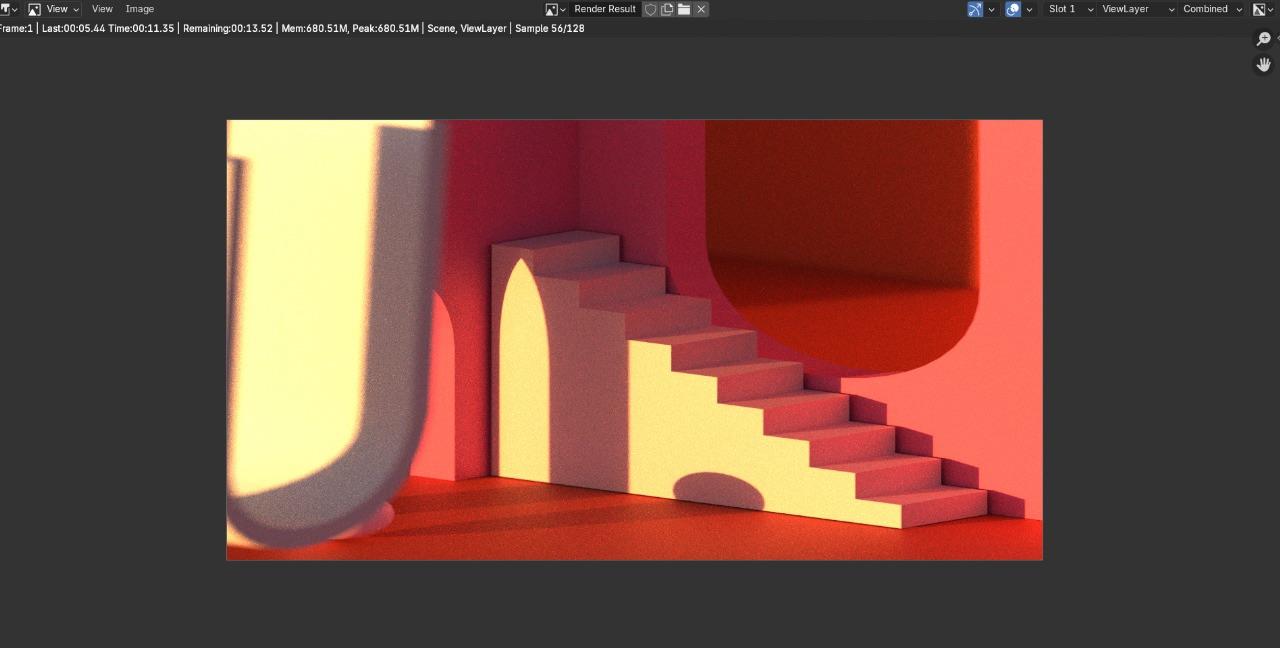
Task: Open the Combined render pass dropdown
Action: coord(1203,9)
